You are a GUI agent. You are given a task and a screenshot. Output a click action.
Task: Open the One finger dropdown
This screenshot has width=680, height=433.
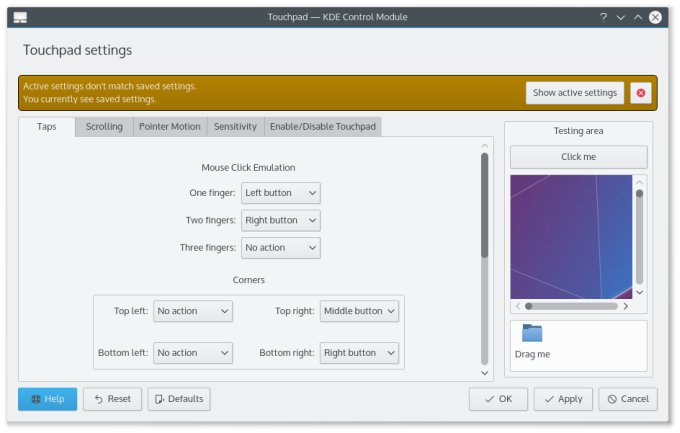tap(281, 193)
